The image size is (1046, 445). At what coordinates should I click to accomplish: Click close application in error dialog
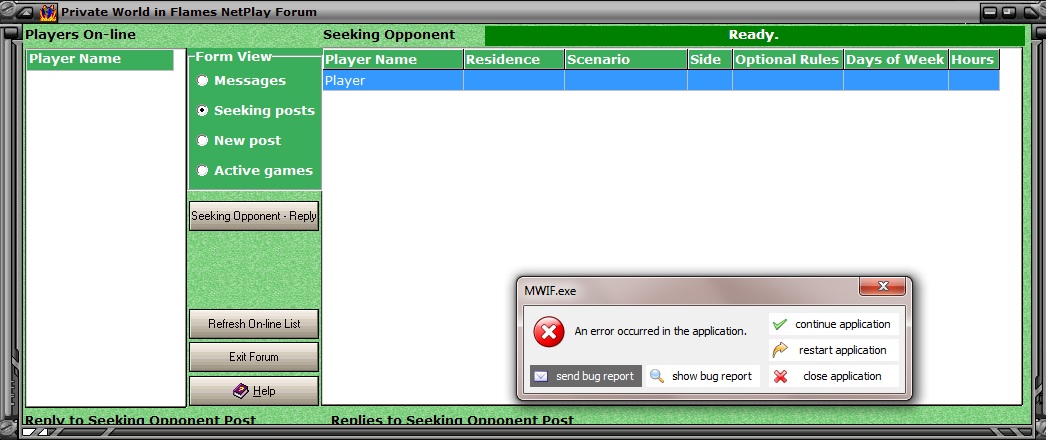[x=834, y=376]
